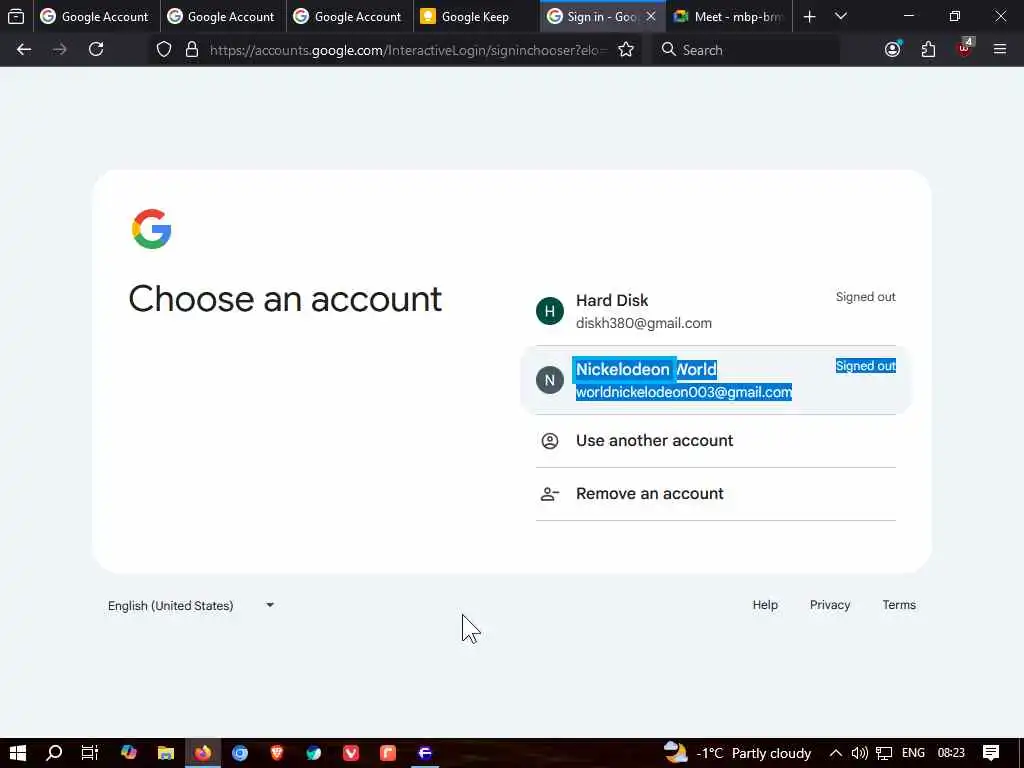1024x768 pixels.
Task: Go back using the browser back arrow
Action: tap(24, 50)
